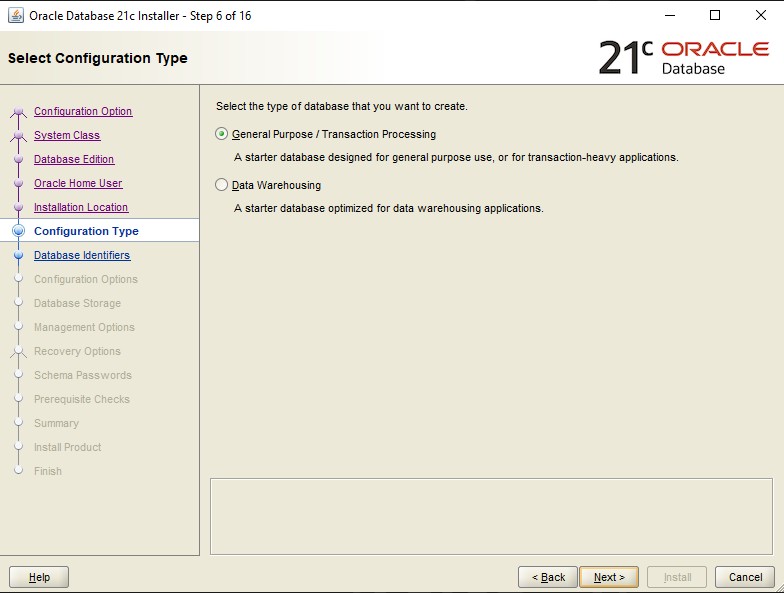Screen dimensions: 784x593
Task: Click the disabled Install button
Action: pyautogui.click(x=677, y=577)
